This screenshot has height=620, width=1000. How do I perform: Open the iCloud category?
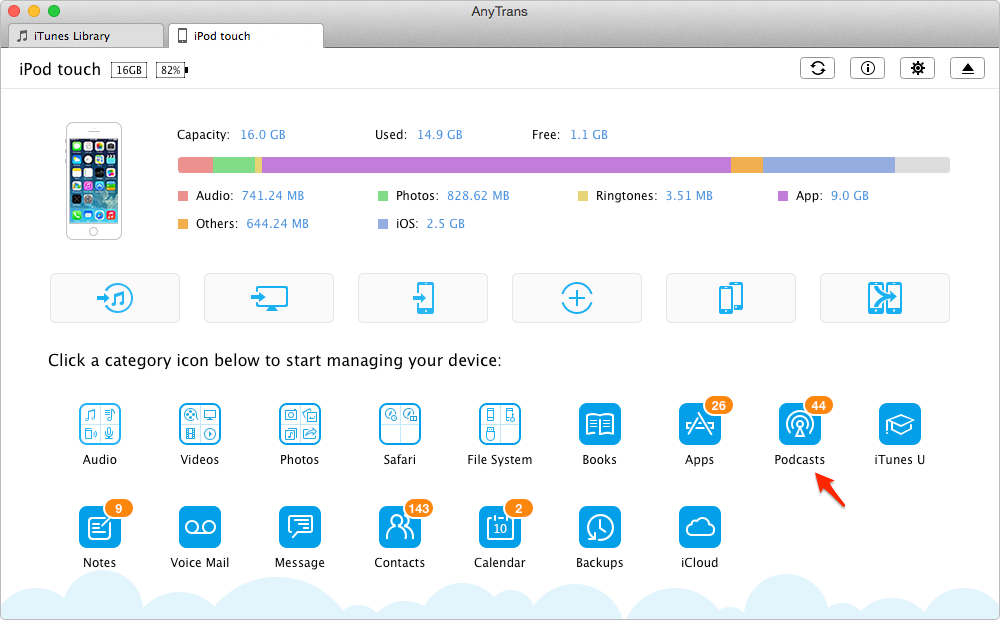point(700,527)
